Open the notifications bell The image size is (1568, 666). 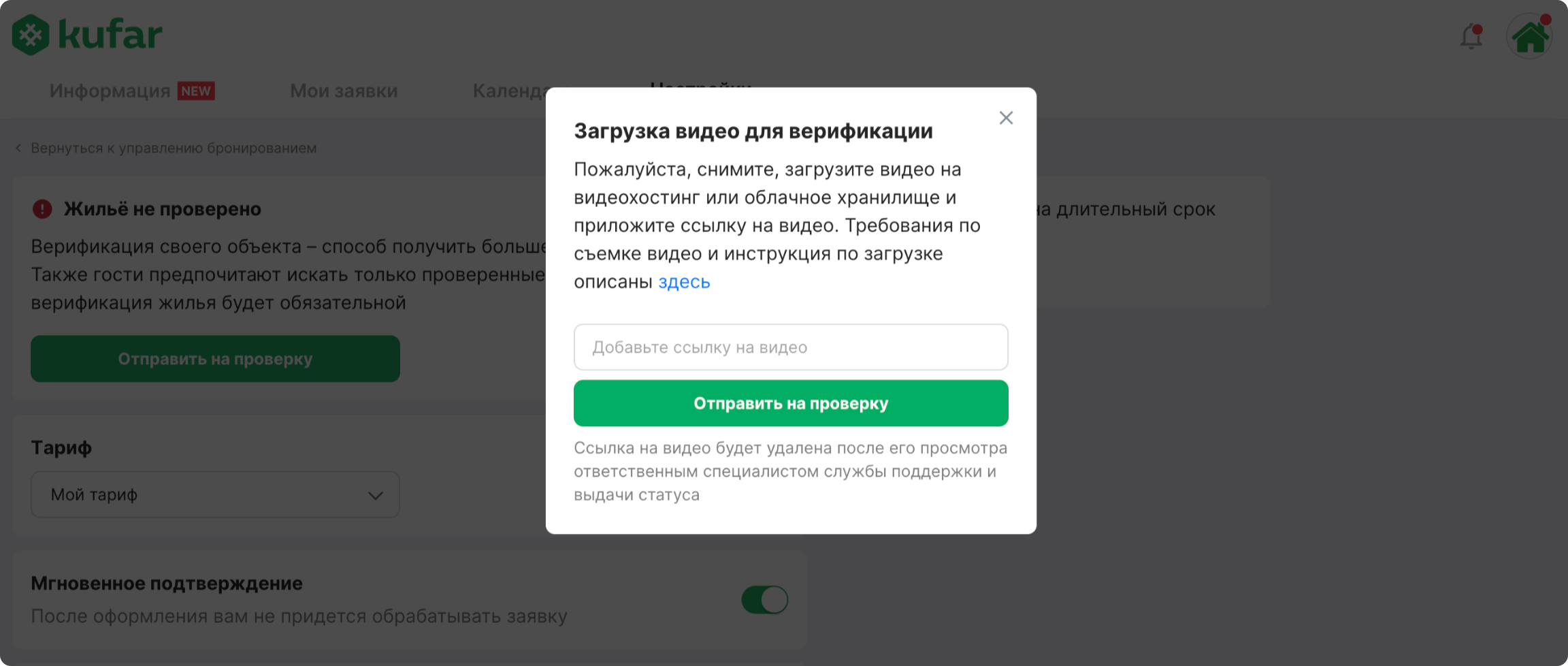(x=1471, y=36)
